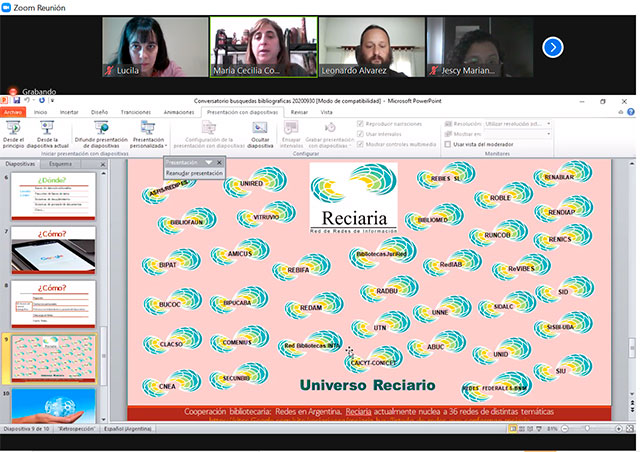Save the presentation from quick access toolbar
The image size is (640, 452).
16,100
